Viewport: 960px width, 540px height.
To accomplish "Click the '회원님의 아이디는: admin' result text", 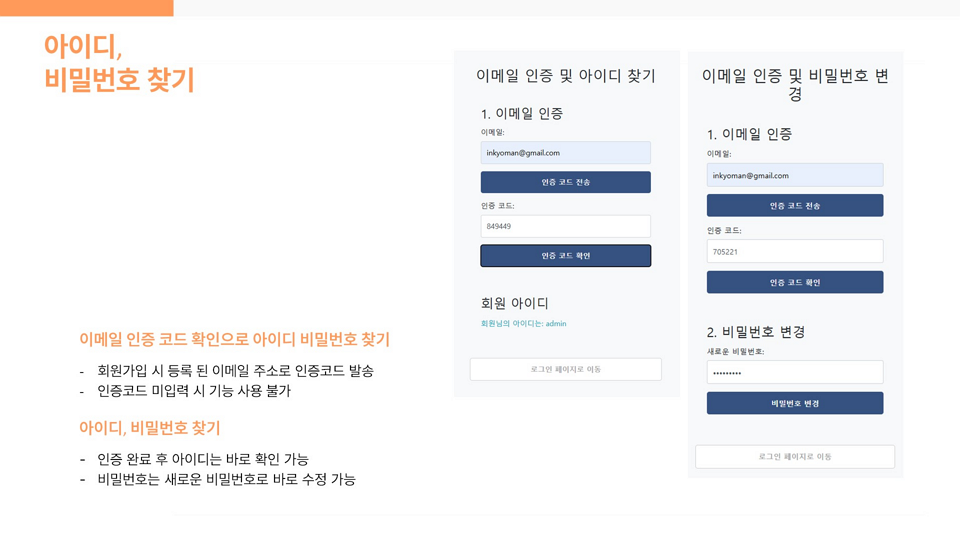I will 523,323.
